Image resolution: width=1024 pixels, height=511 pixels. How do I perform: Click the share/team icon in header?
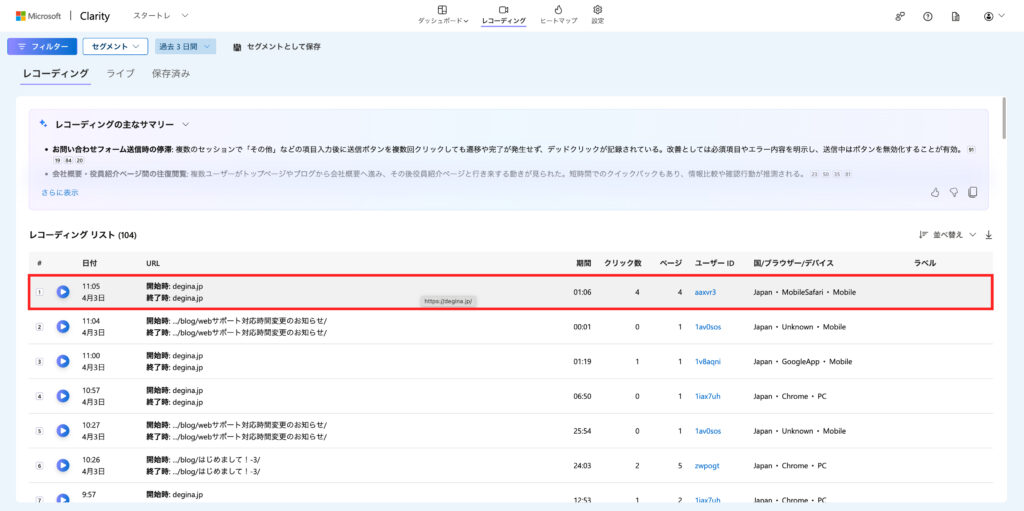[x=900, y=16]
